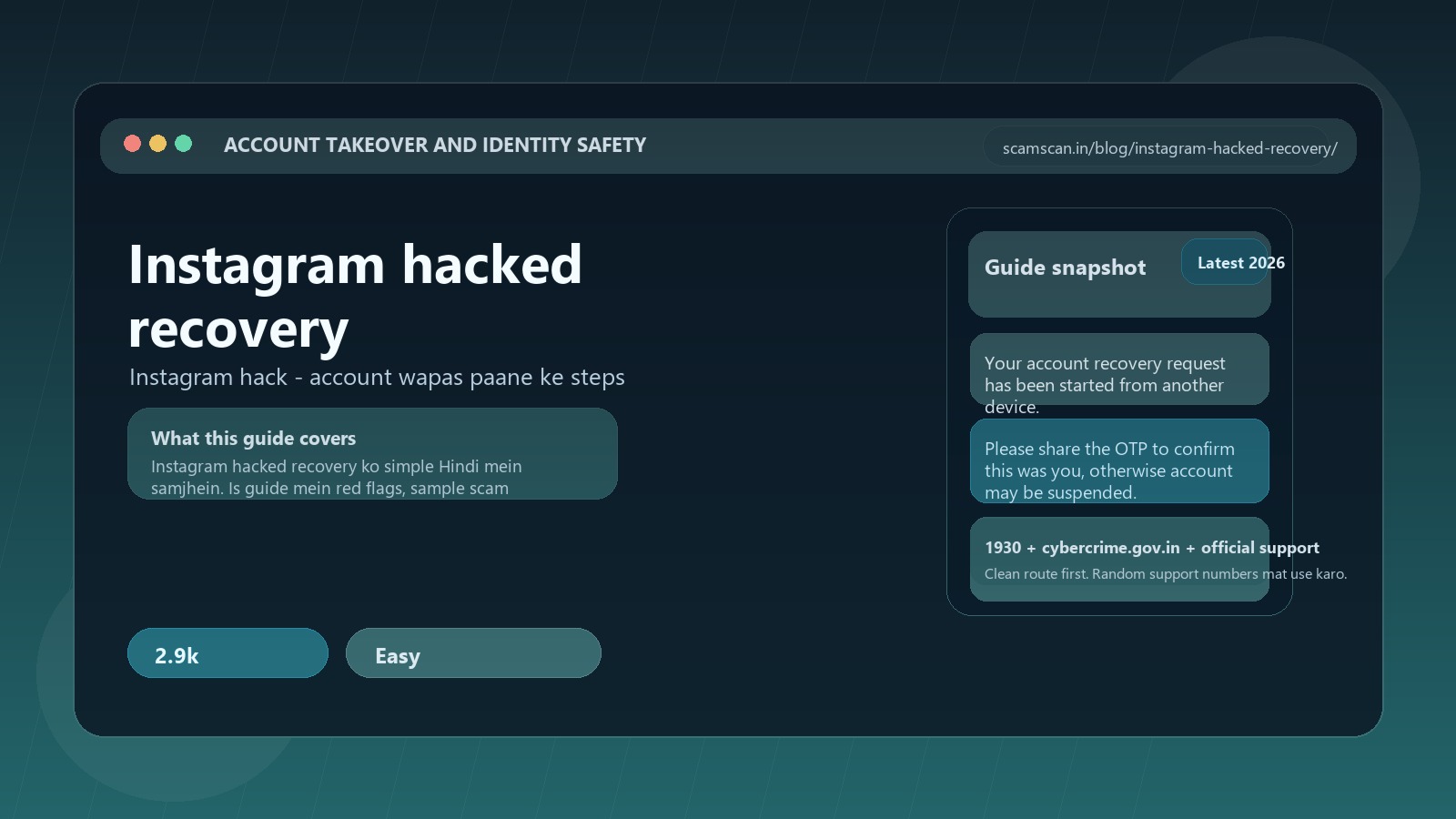Click the yellow window dot
The image size is (1456, 819).
(x=157, y=144)
